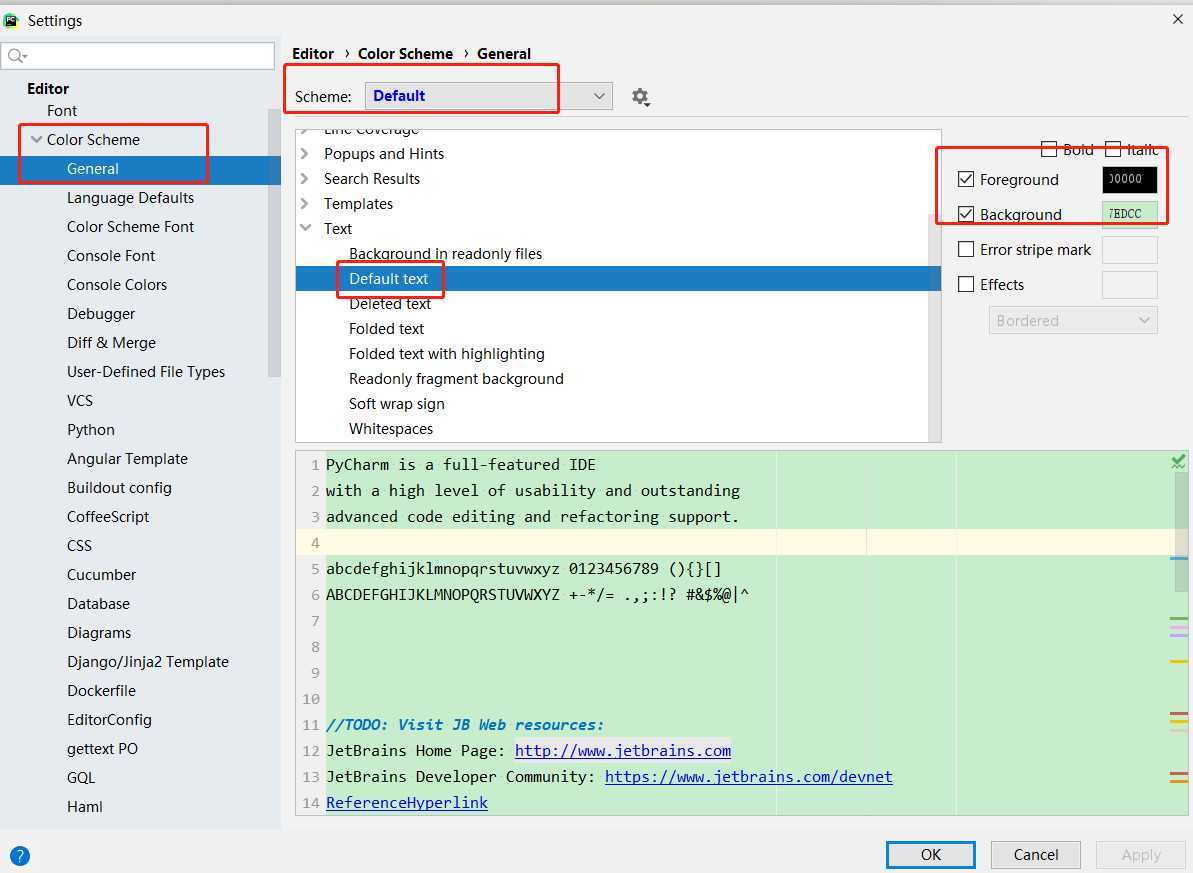
Task: Click the green inspection checkmark icon
Action: (1178, 461)
